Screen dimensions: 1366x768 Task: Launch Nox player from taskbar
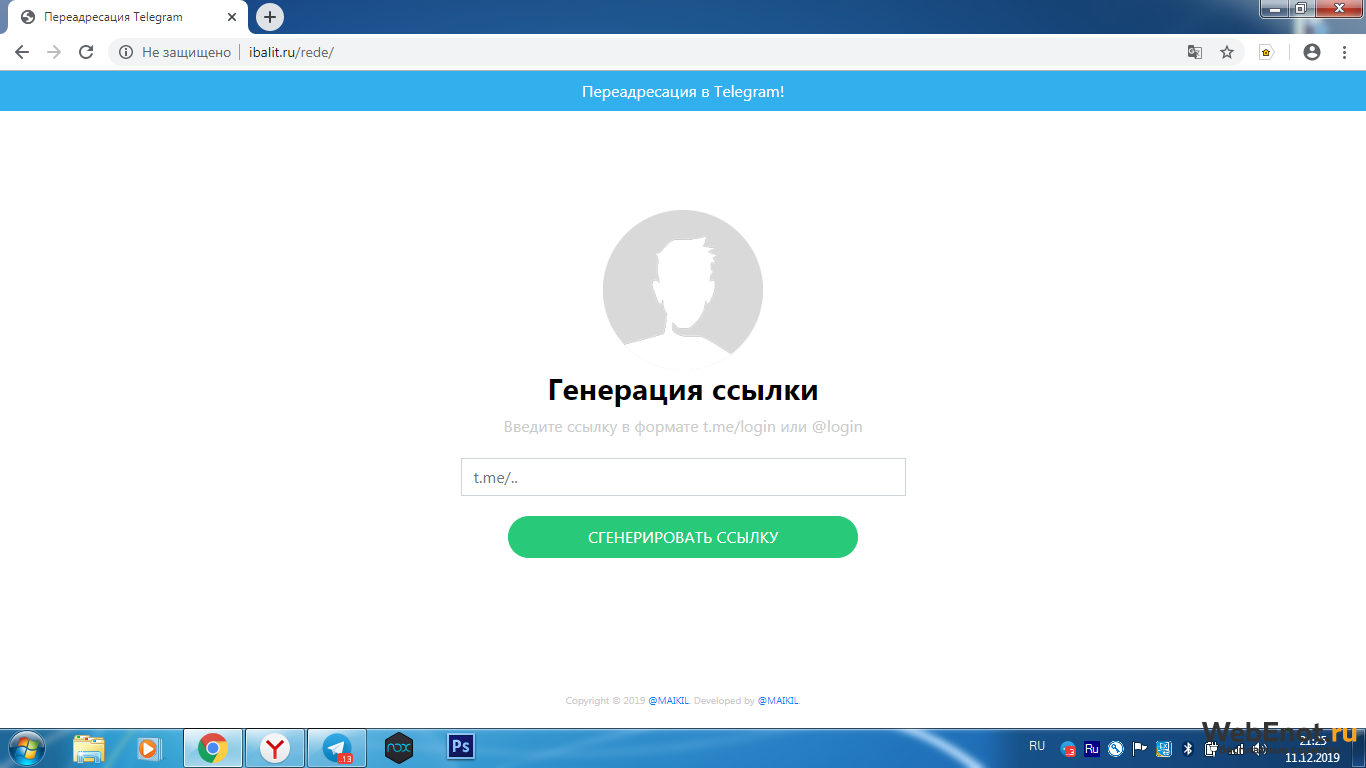click(x=399, y=748)
